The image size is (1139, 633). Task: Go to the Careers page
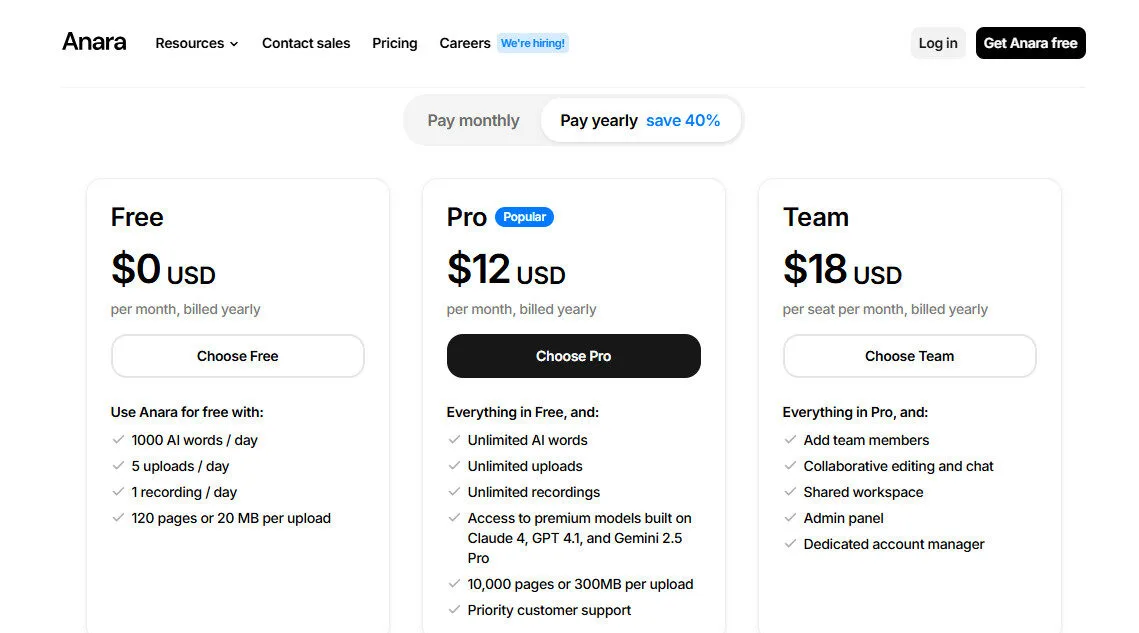pyautogui.click(x=464, y=43)
